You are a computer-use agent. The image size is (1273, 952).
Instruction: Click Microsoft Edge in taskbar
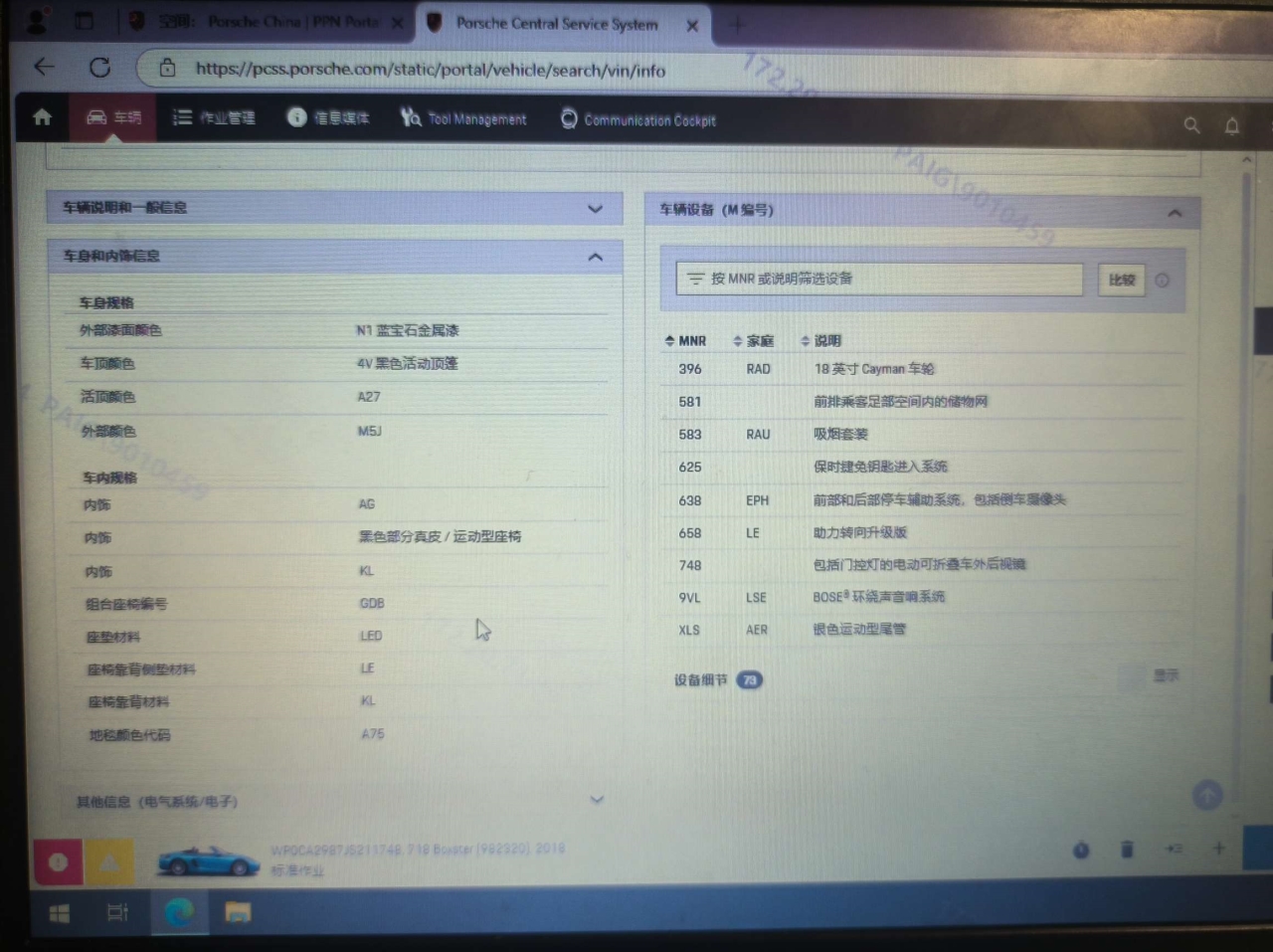click(x=179, y=912)
